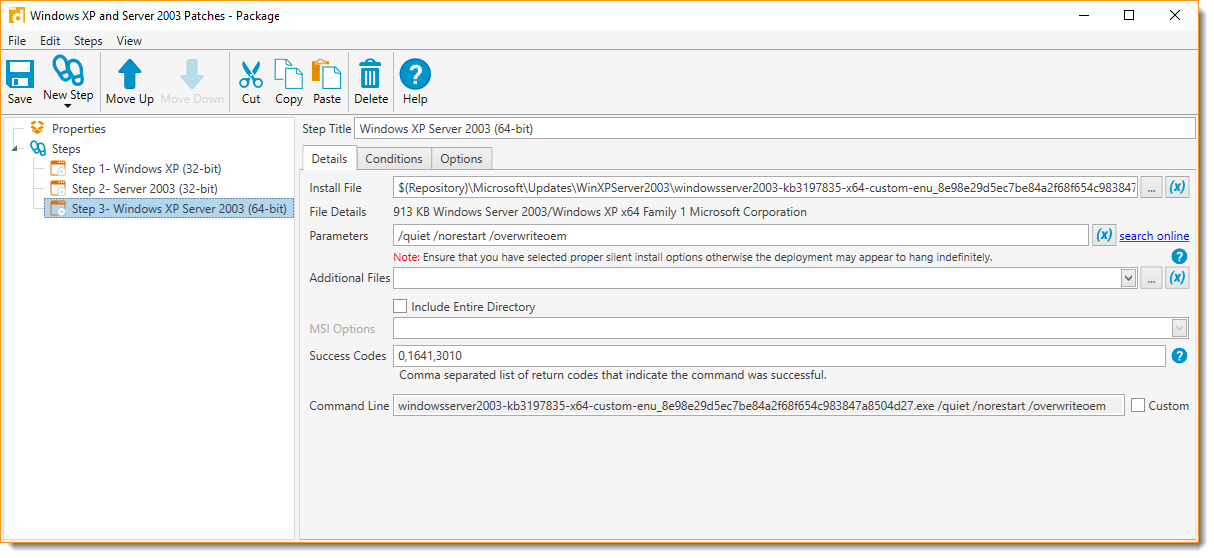Click the note about silent install options
The width and height of the screenshot is (1214, 558).
693,257
